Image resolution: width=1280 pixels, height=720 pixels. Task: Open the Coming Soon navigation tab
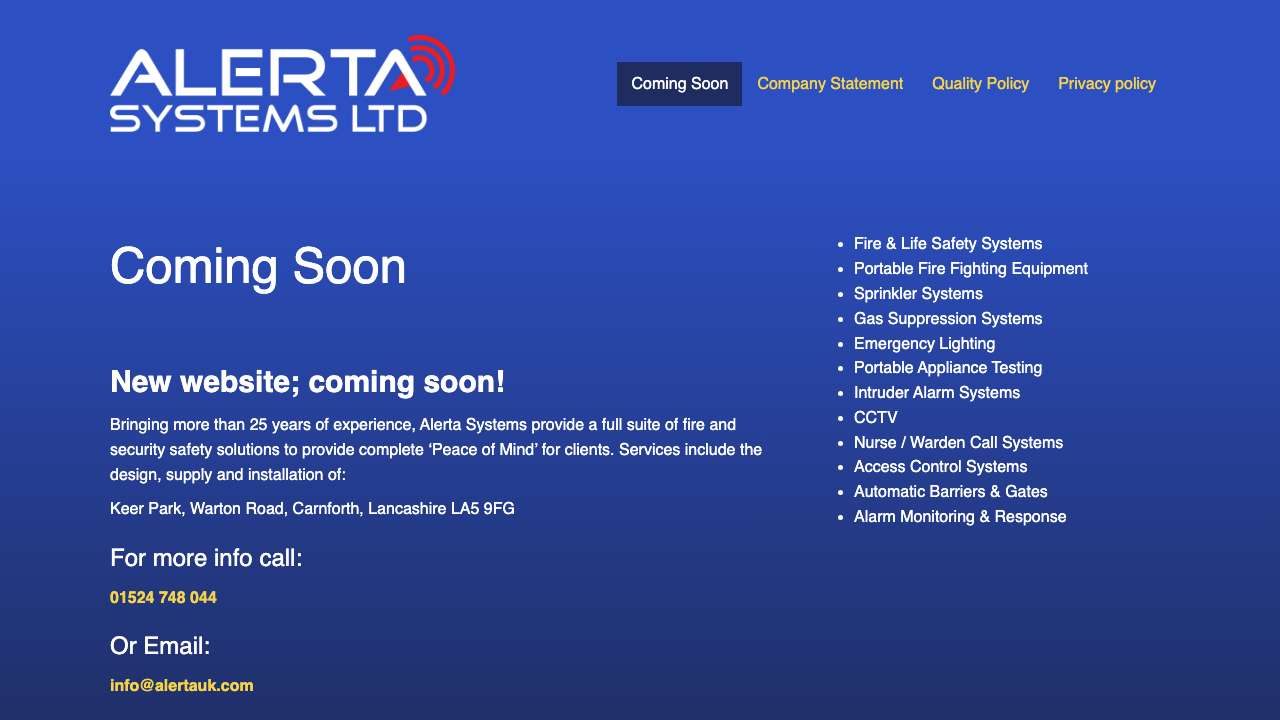(679, 83)
